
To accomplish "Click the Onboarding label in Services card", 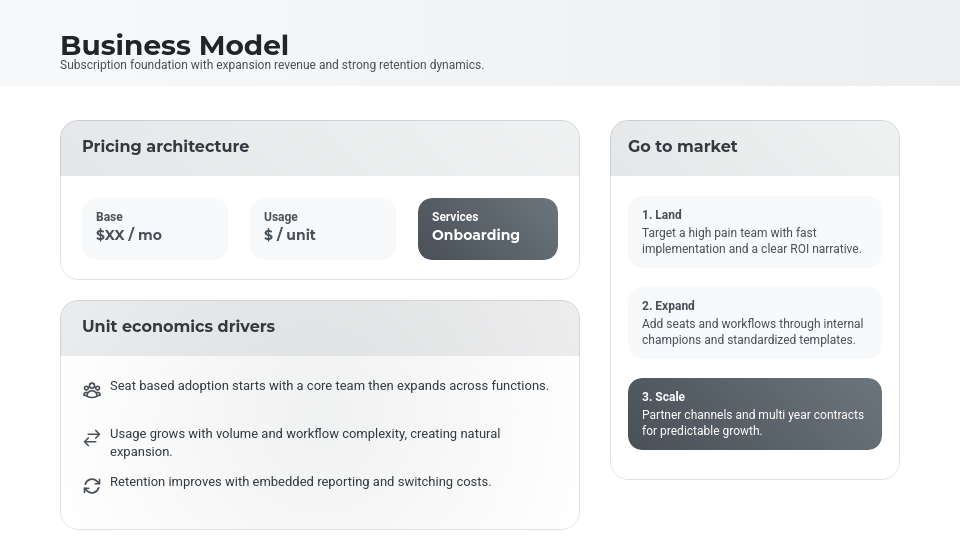I will 476,236.
